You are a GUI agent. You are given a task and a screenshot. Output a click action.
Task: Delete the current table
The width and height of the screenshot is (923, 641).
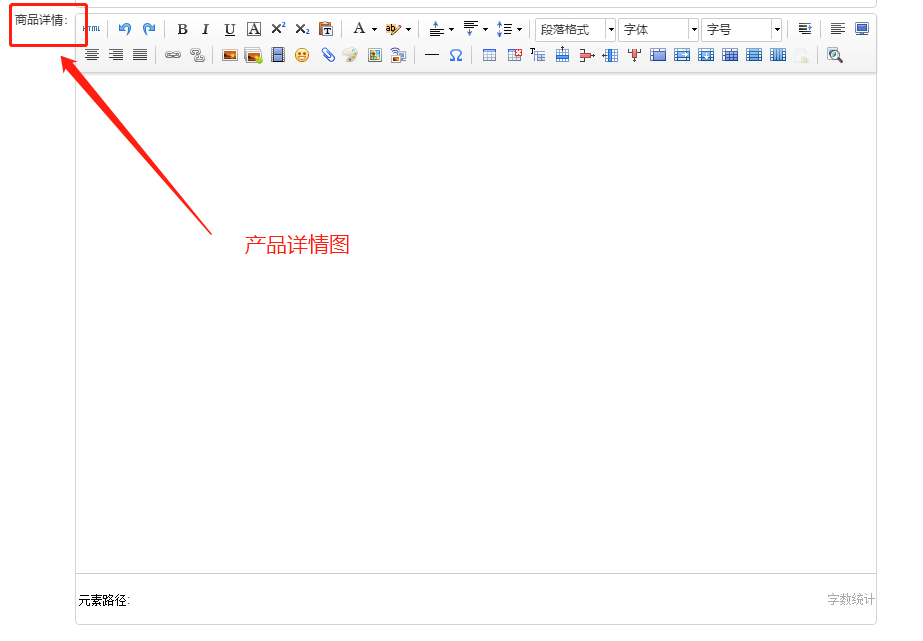[x=514, y=55]
